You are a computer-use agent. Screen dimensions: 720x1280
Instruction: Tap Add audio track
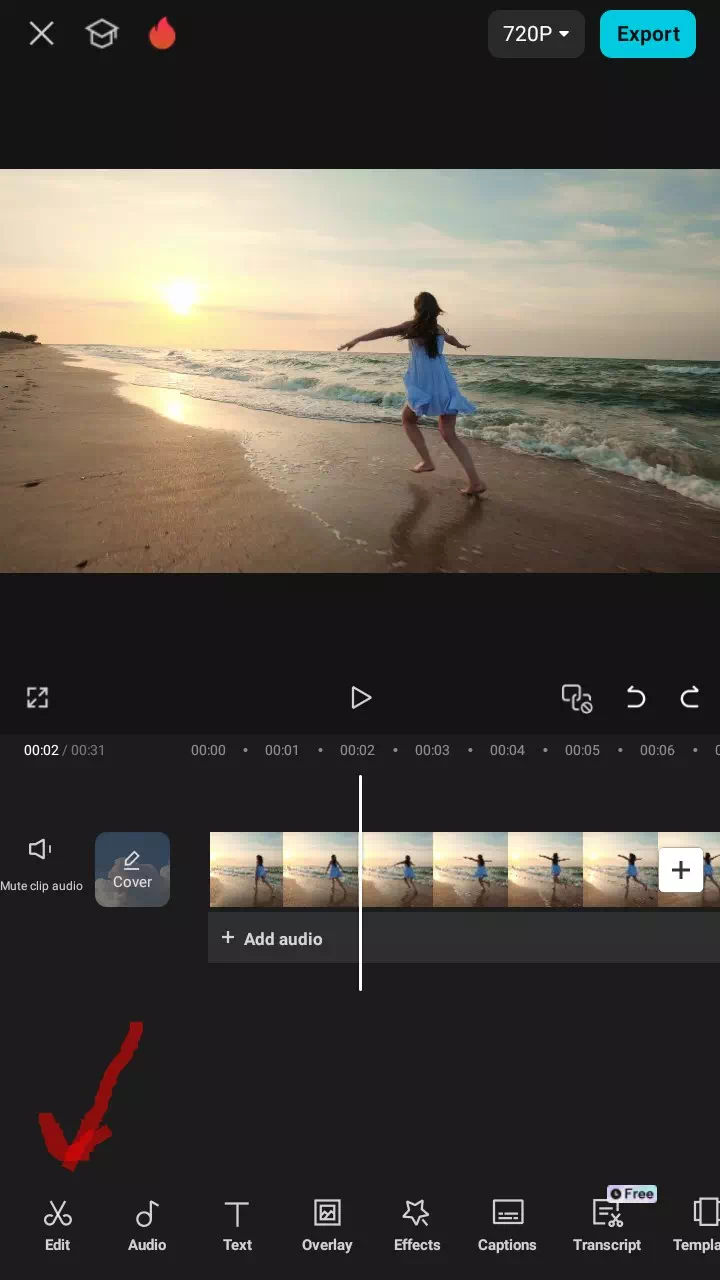click(x=272, y=938)
